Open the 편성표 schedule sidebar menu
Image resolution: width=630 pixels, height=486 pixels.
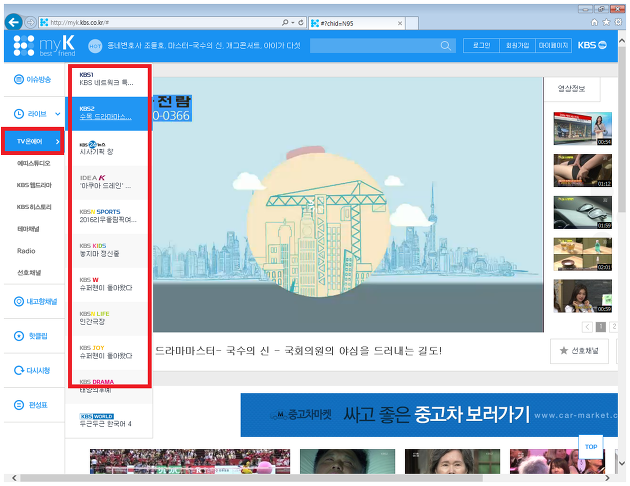point(31,405)
